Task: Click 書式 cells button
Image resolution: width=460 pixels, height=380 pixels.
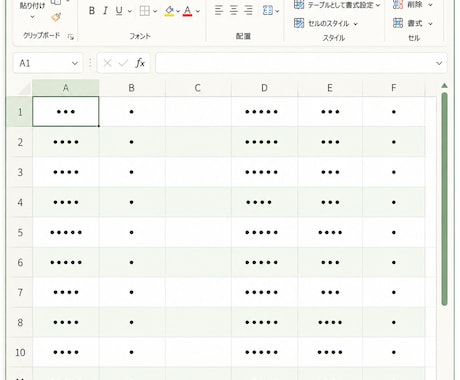Action: 408,23
